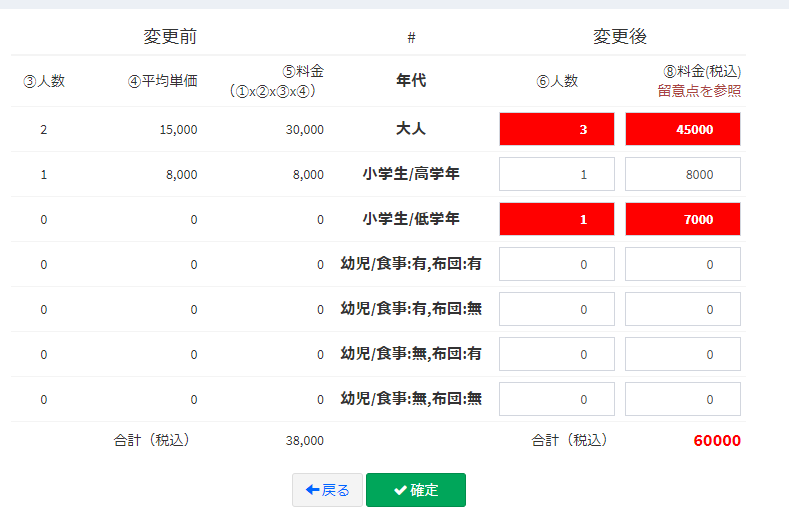Edit 小学生/低学年 headcount field showing 1
The image size is (789, 517).
pyautogui.click(x=557, y=219)
